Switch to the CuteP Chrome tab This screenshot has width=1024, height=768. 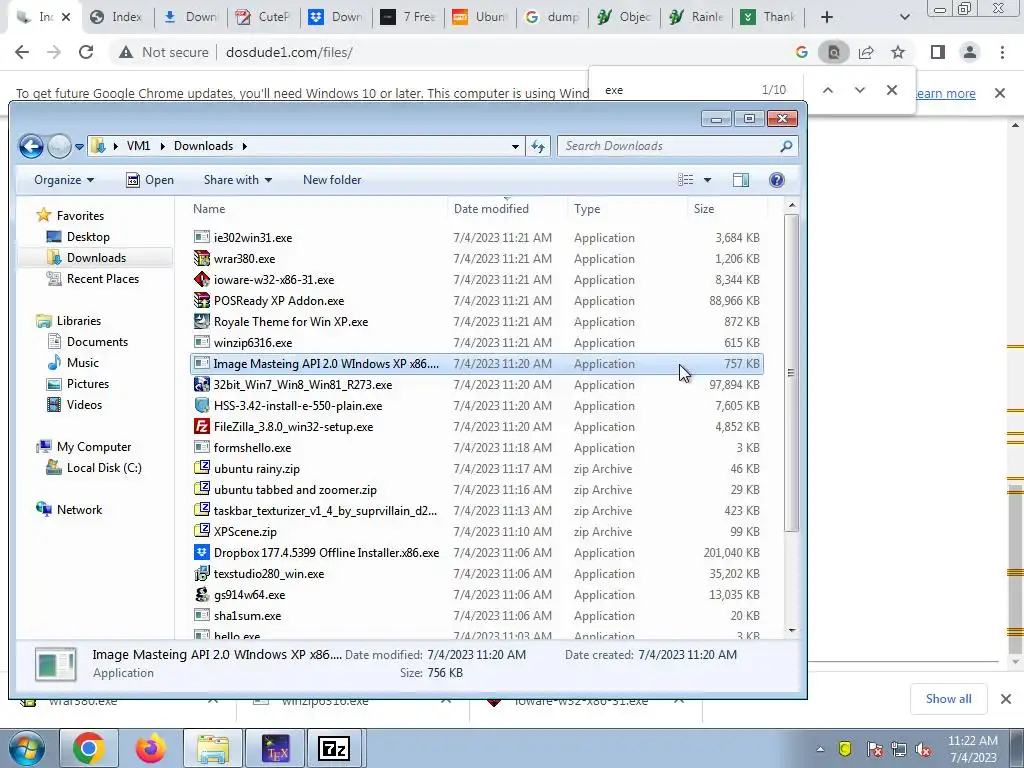pos(264,17)
